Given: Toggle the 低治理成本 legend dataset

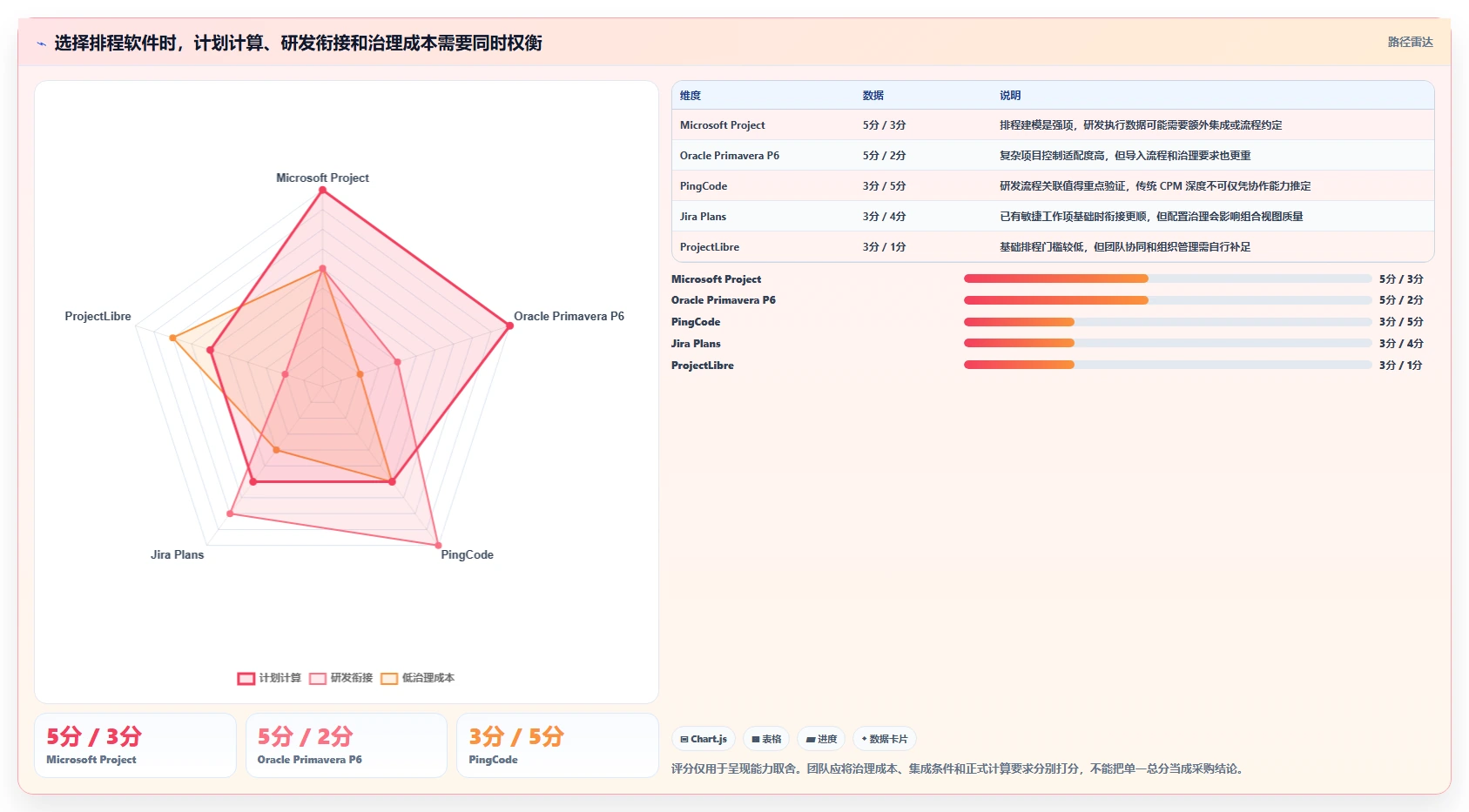Looking at the screenshot, I should click(x=417, y=678).
